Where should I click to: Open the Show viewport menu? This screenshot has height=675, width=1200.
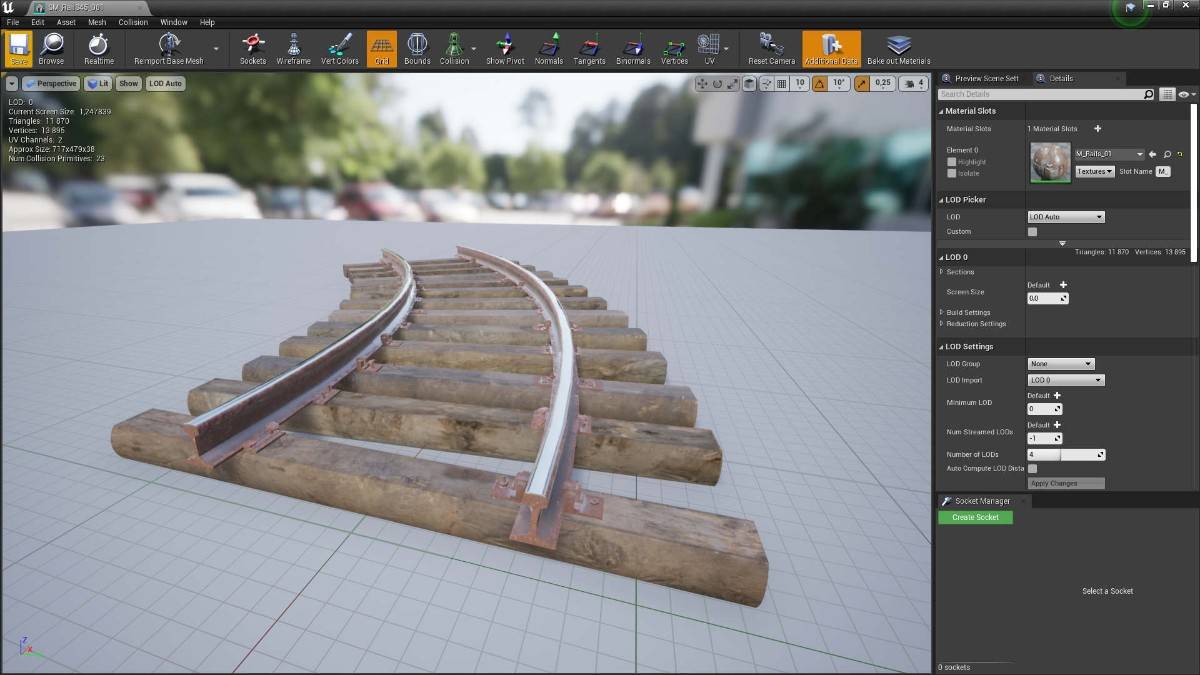(129, 84)
